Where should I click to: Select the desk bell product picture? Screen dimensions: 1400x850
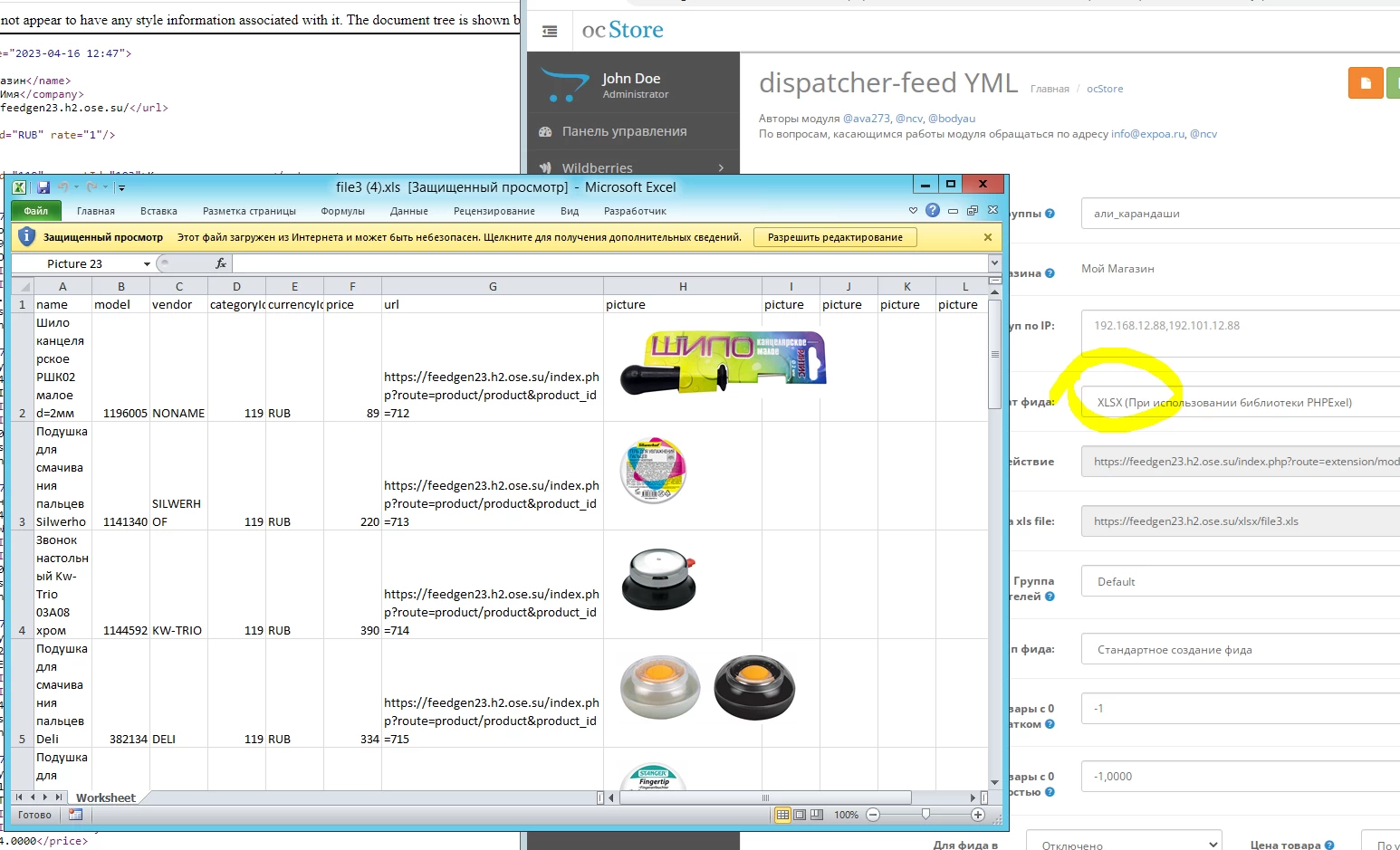pos(660,579)
